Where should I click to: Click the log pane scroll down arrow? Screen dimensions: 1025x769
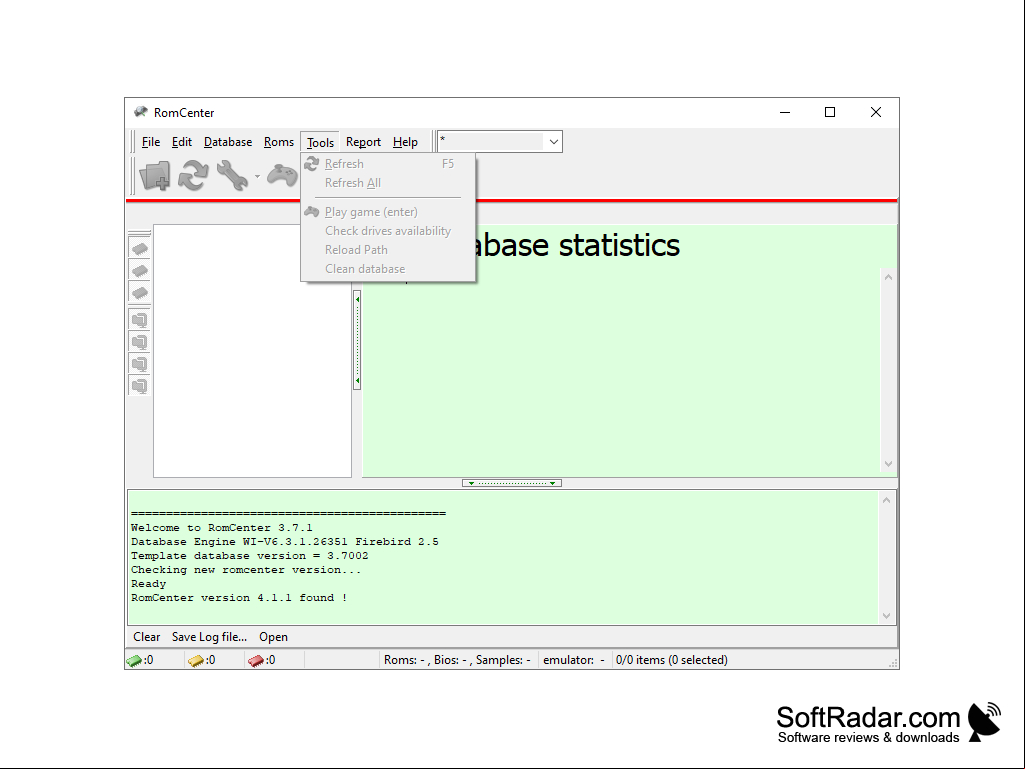(x=886, y=615)
